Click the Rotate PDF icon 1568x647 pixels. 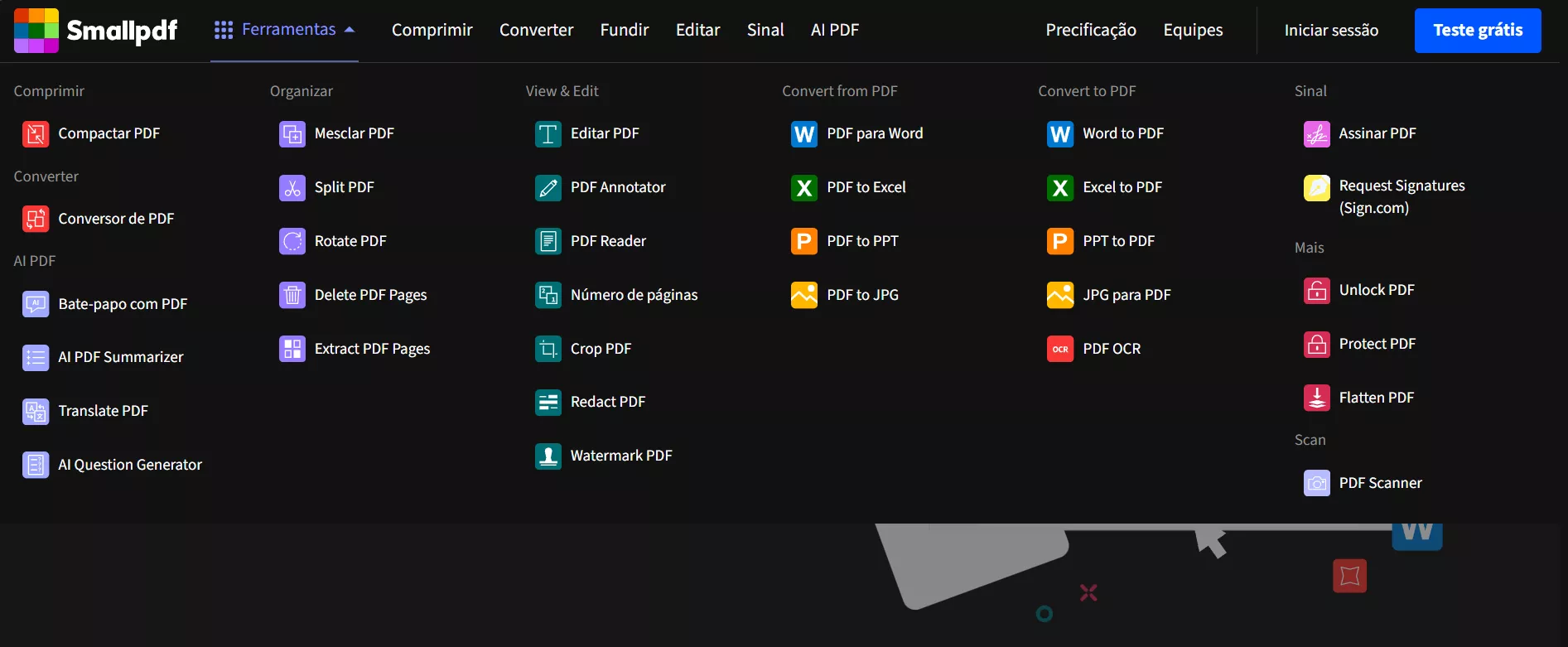(x=292, y=242)
